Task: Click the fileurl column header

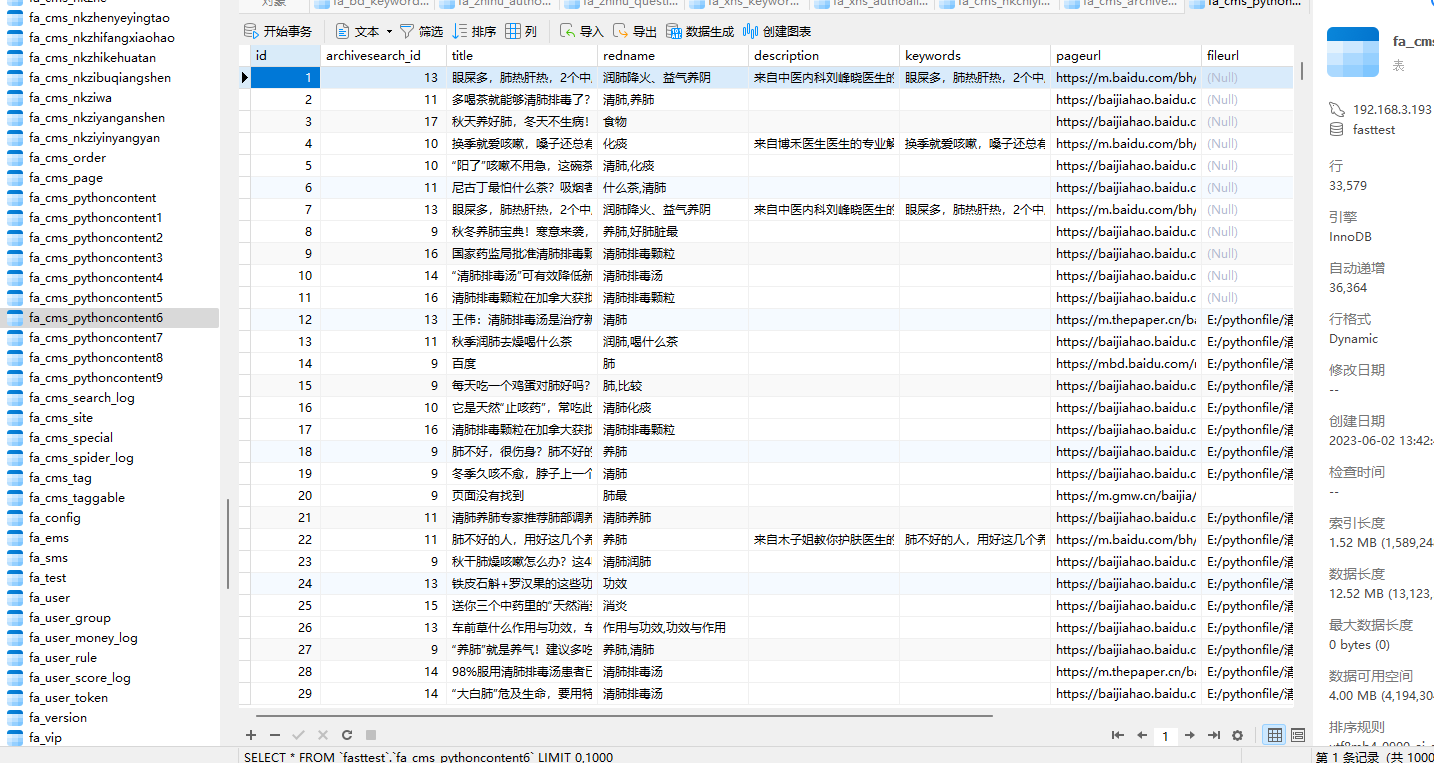Action: [1250, 55]
